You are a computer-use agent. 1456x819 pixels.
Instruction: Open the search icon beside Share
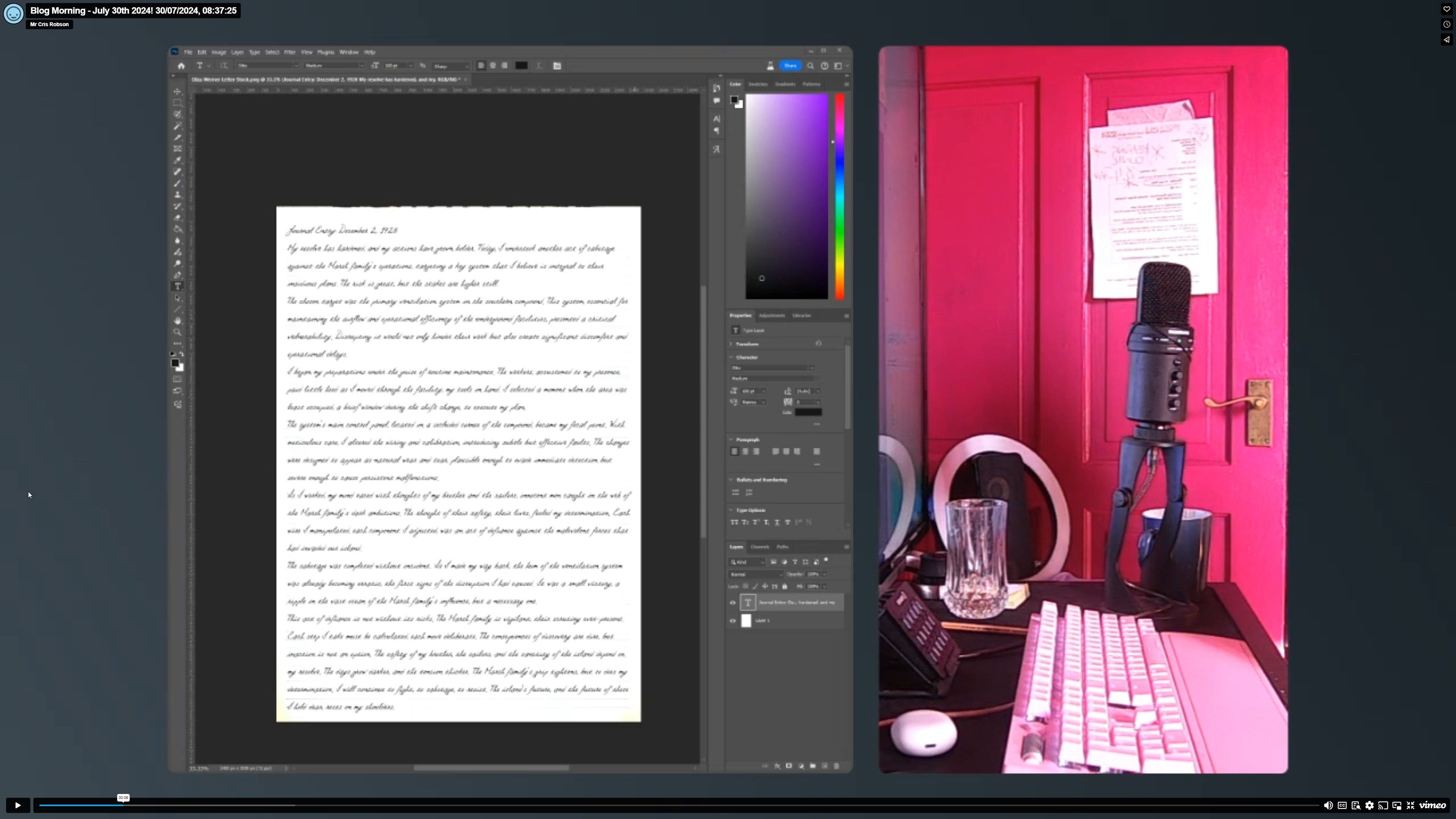(811, 66)
